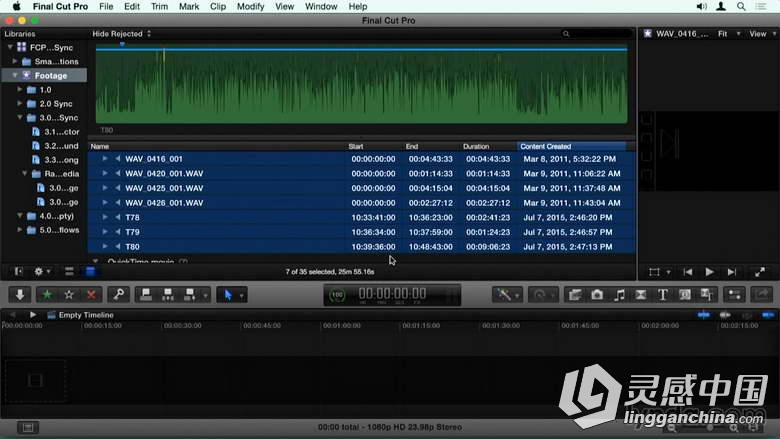This screenshot has height=439, width=780.
Task: Click the Unrate outlined star icon
Action: [69, 295]
